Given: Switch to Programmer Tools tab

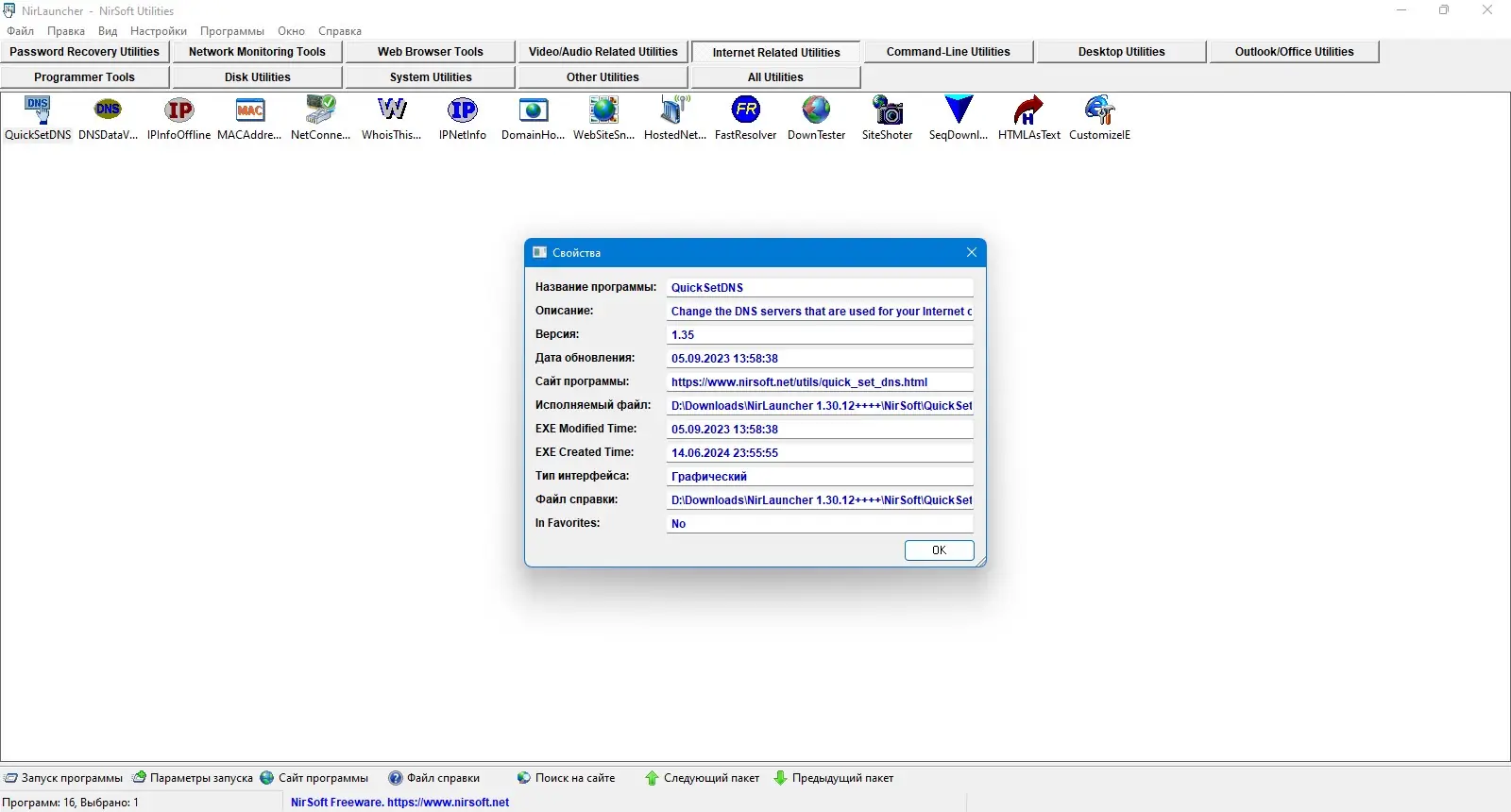Looking at the screenshot, I should (84, 77).
